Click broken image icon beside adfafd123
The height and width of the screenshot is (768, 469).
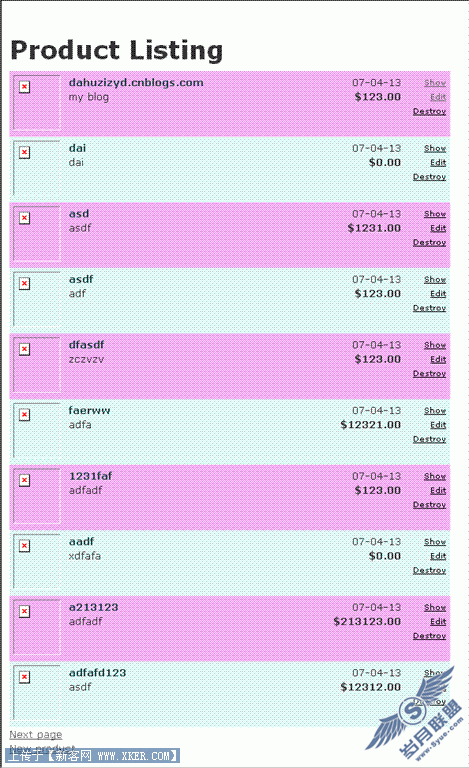pos(24,677)
